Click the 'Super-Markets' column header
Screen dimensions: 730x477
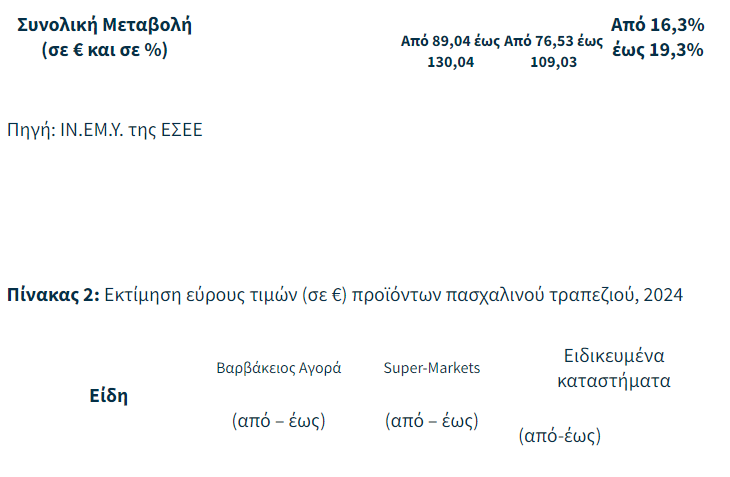click(432, 368)
